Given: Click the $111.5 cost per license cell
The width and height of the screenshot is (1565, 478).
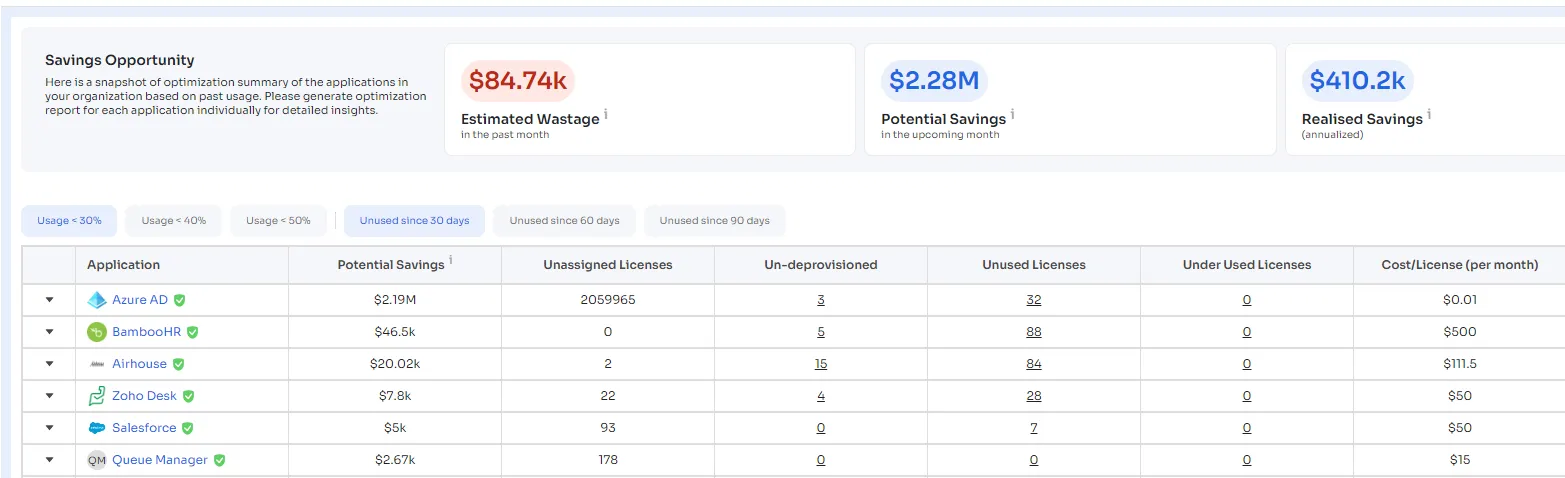Looking at the screenshot, I should click(x=1460, y=364).
